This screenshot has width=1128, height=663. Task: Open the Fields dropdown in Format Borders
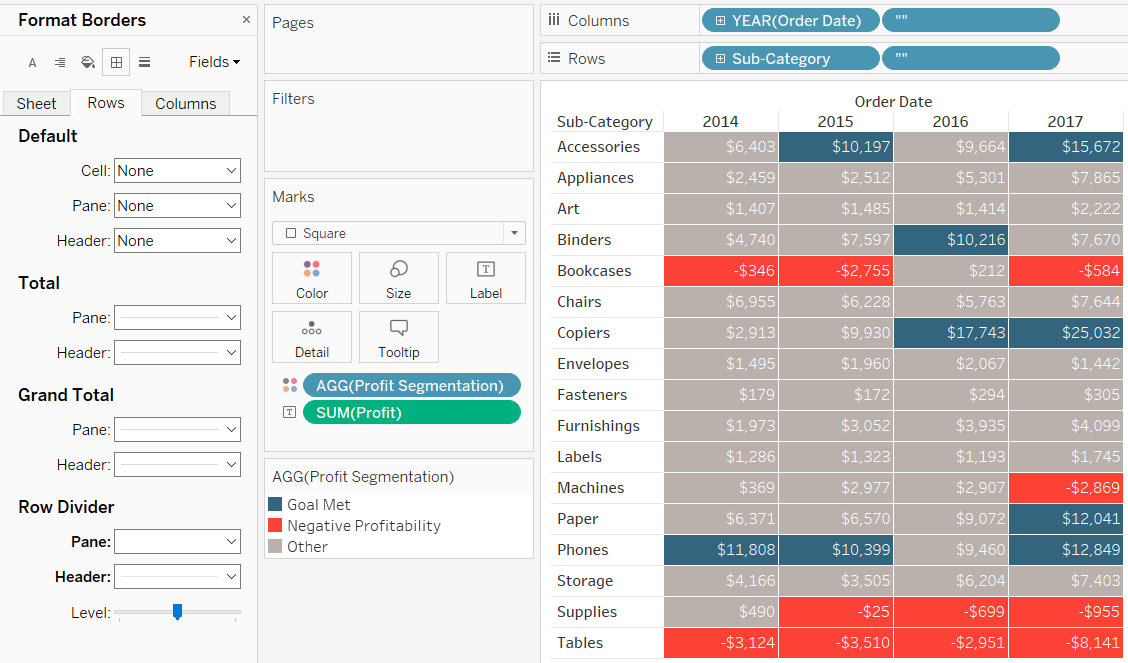(x=213, y=62)
